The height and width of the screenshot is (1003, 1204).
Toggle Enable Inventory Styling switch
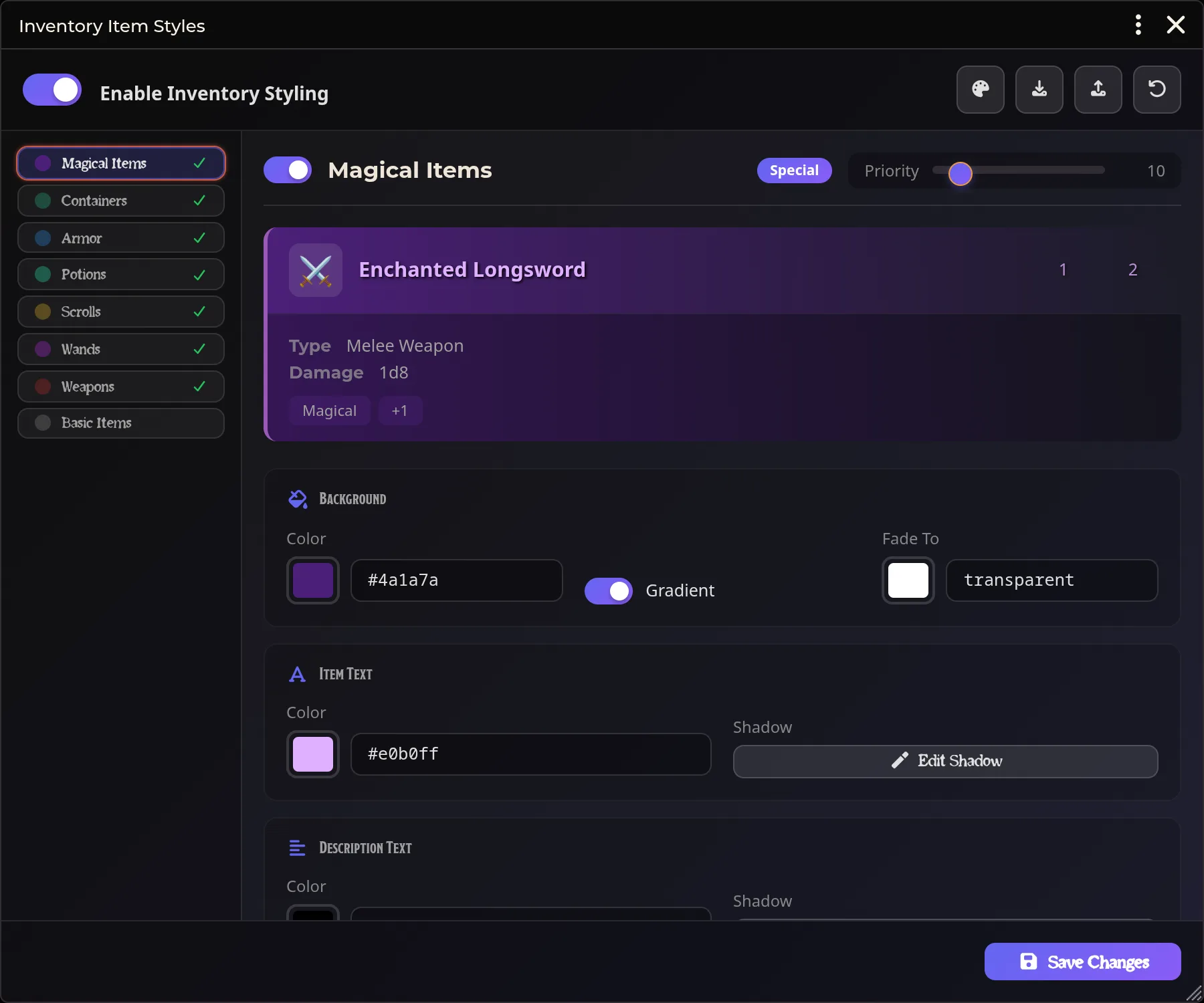52,90
